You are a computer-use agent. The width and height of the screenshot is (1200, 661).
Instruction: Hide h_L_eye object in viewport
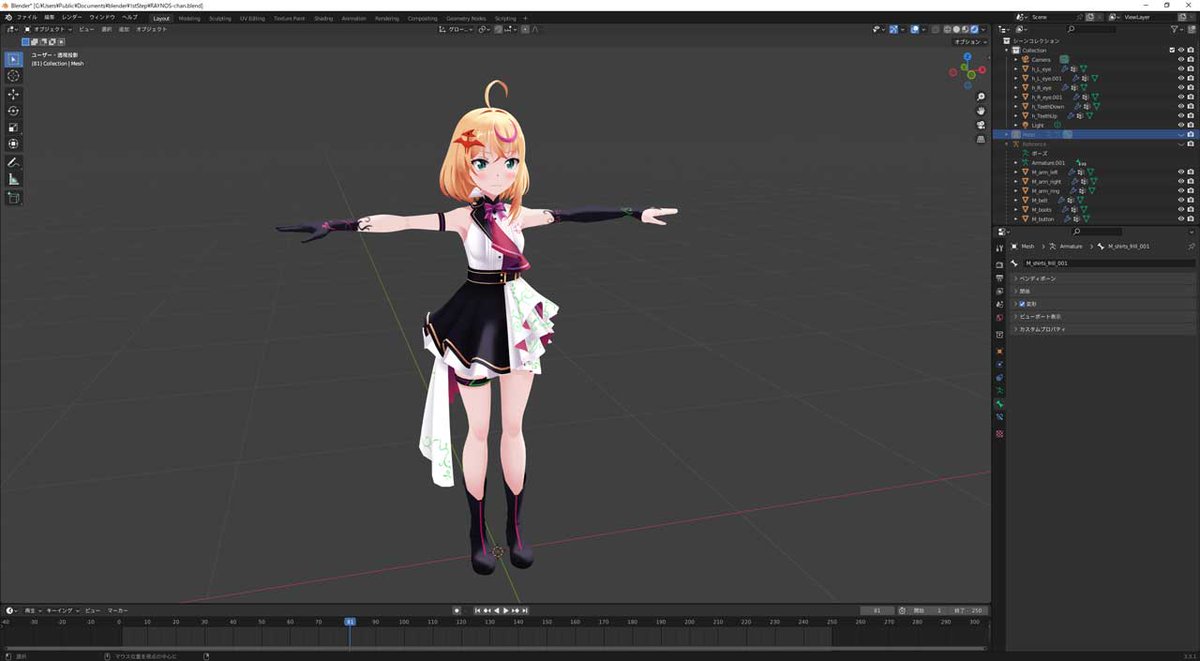point(1181,69)
